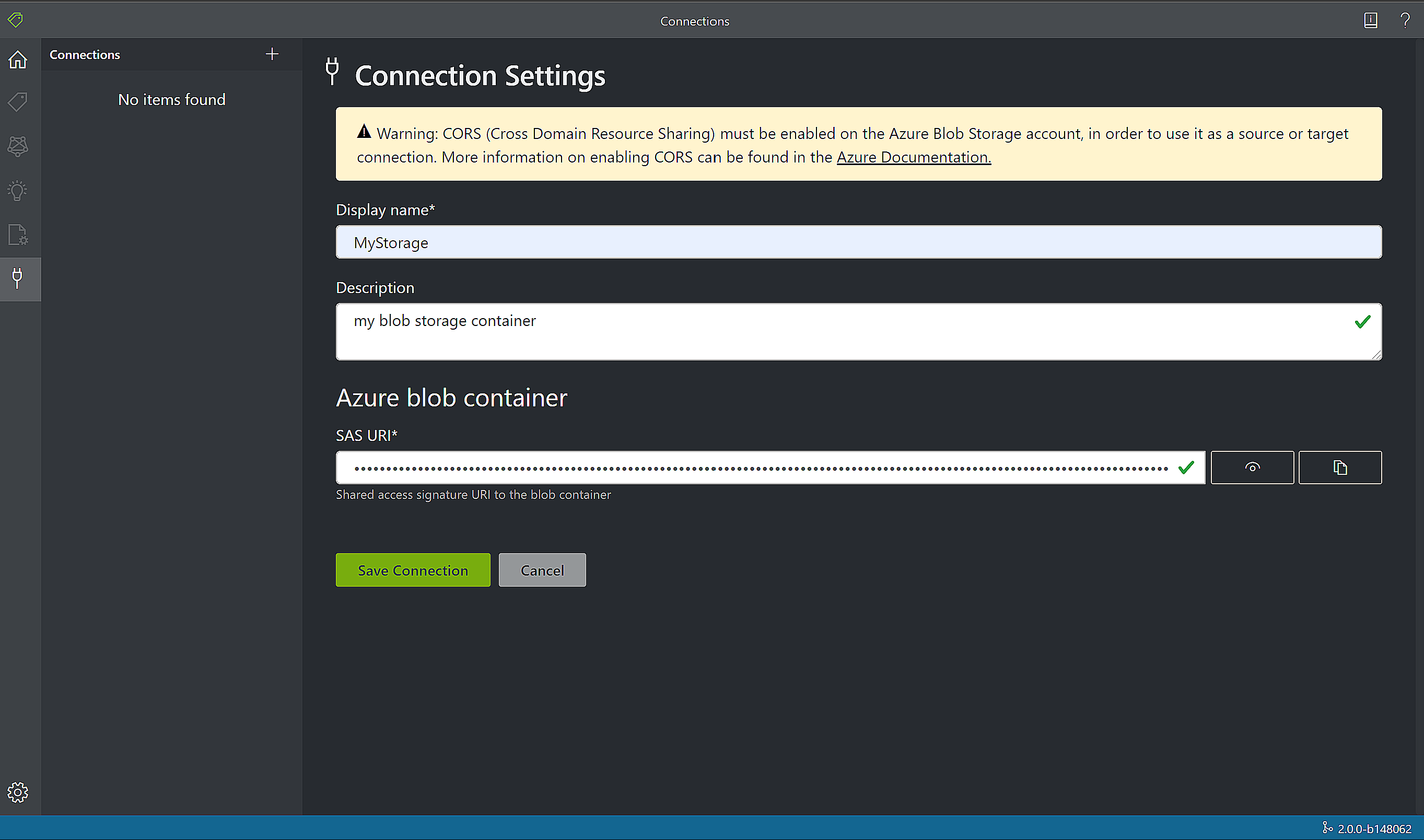Click the Connections plug icon in sidebar
1424x840 pixels.
pos(19,278)
